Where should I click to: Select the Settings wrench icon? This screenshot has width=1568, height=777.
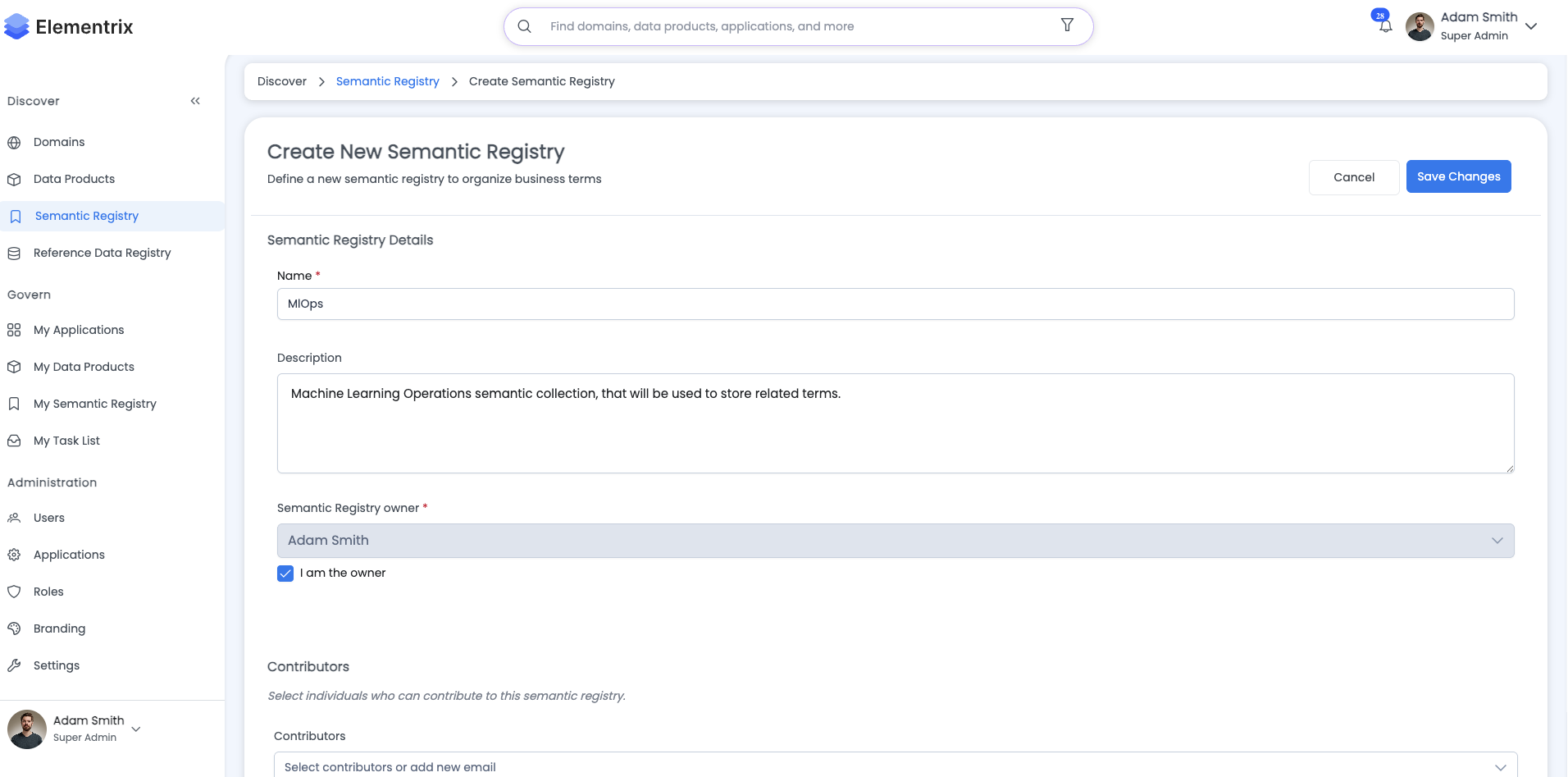tap(14, 665)
